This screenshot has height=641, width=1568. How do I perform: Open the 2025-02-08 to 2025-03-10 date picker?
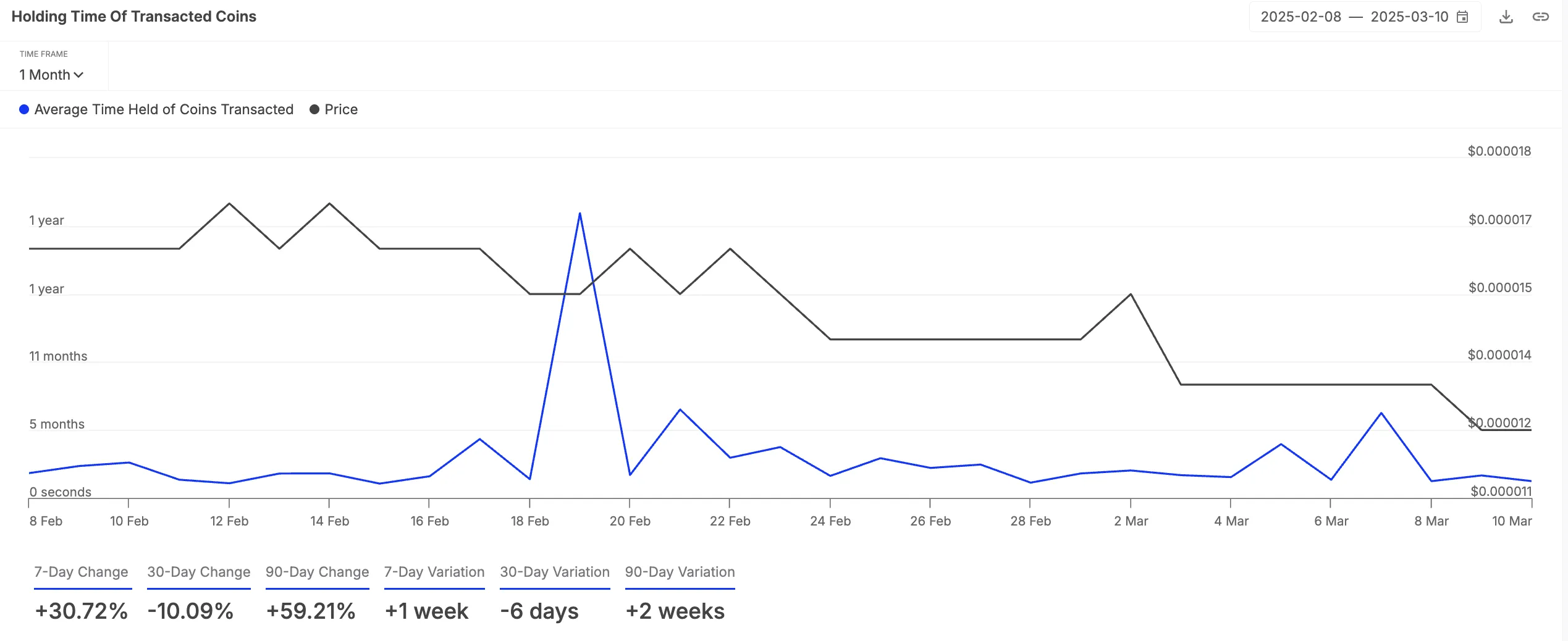(1364, 17)
